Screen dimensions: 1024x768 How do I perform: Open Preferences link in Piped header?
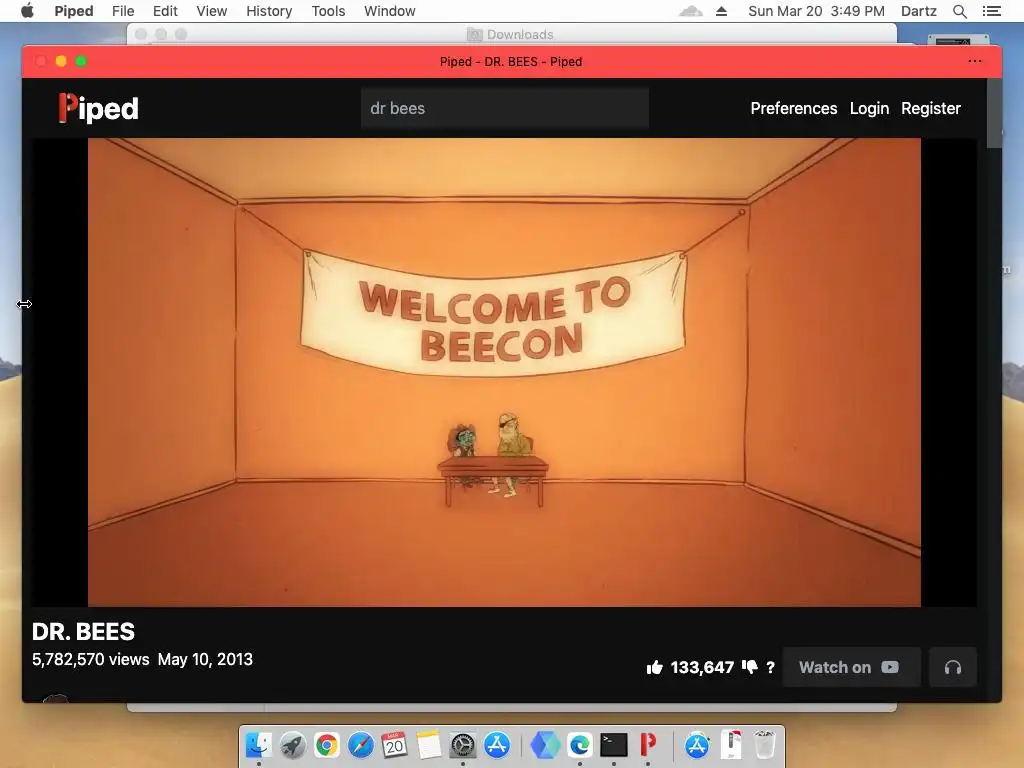pyautogui.click(x=793, y=108)
